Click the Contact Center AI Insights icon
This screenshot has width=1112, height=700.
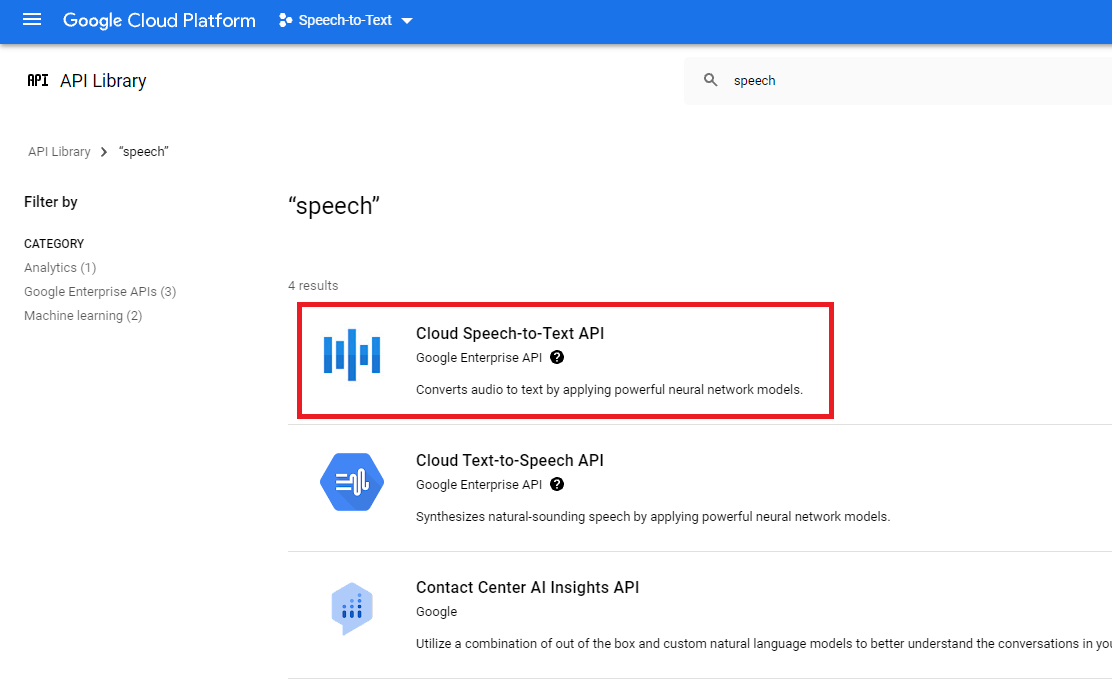pyautogui.click(x=352, y=608)
